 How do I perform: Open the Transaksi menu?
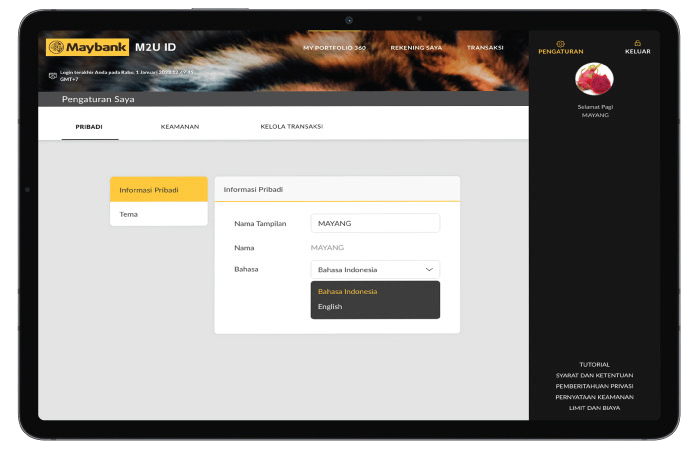pyautogui.click(x=485, y=48)
